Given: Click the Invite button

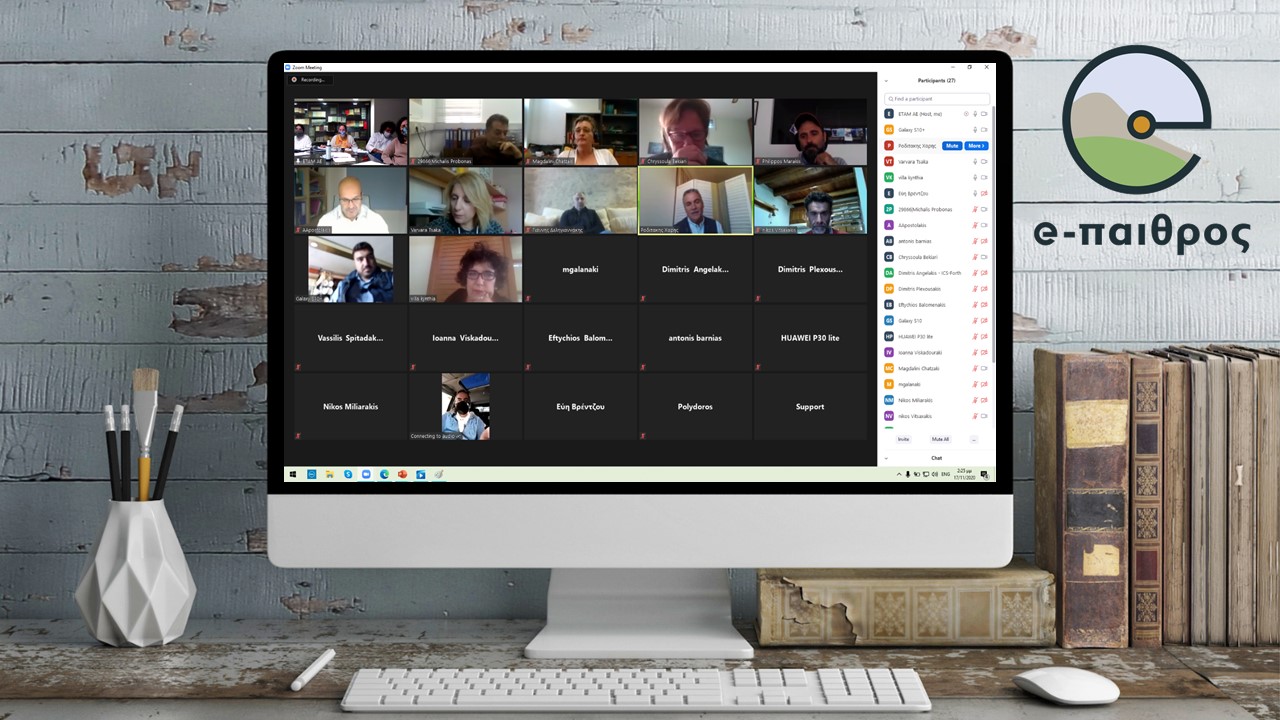Looking at the screenshot, I should point(903,439).
